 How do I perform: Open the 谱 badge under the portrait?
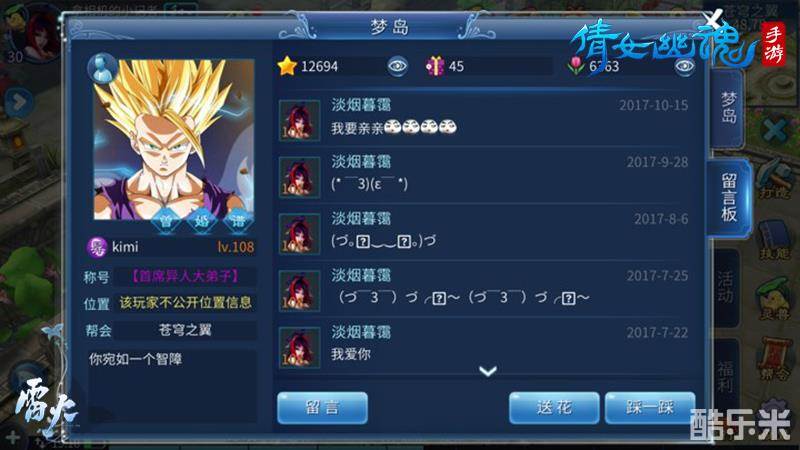238,221
